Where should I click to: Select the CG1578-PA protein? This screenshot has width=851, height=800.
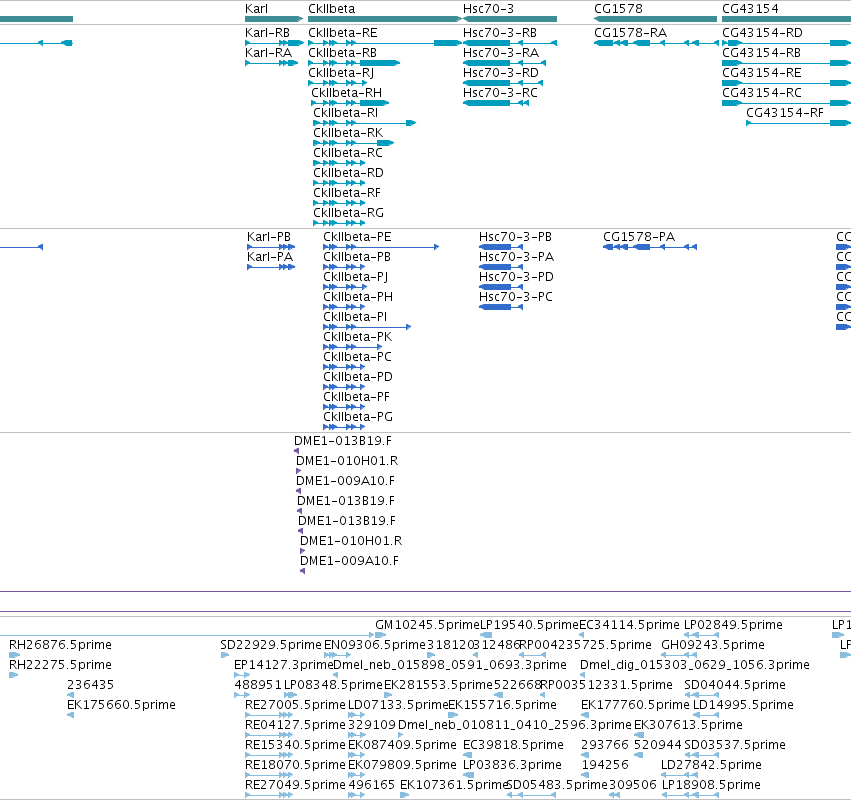(639, 237)
